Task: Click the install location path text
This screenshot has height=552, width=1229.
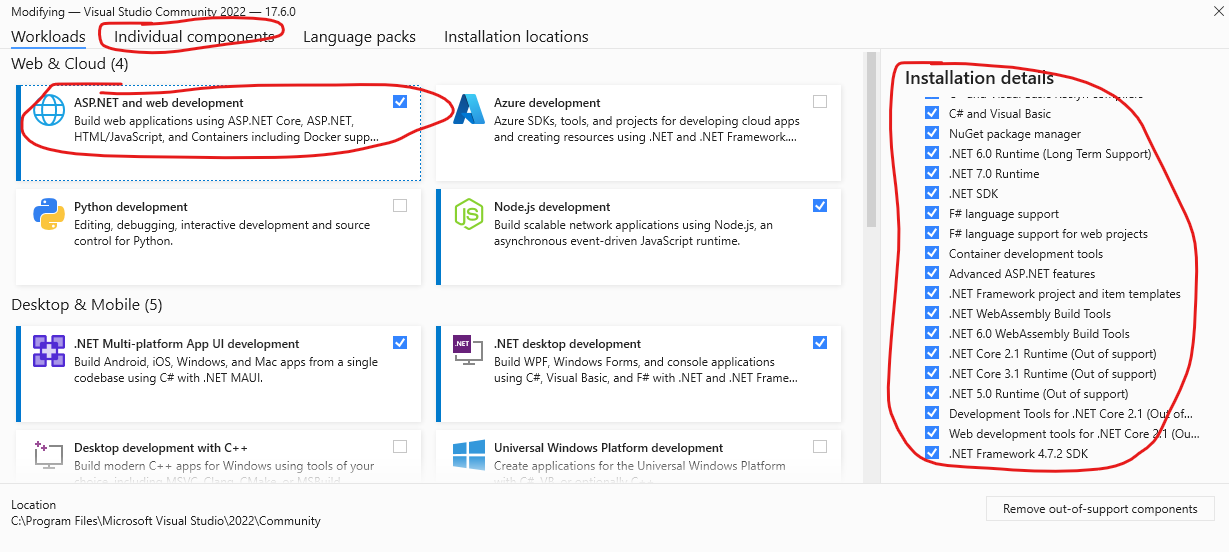Action: point(166,520)
